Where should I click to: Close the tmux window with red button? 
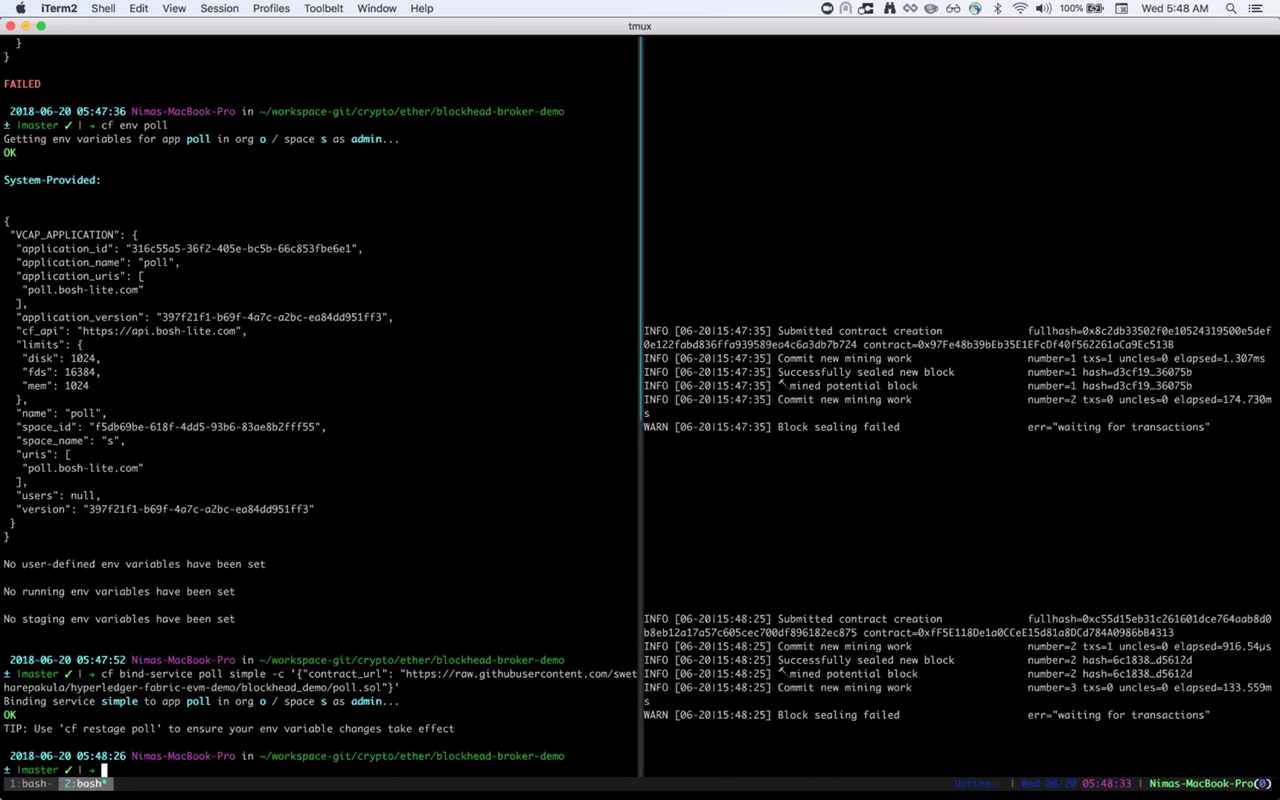11,26
